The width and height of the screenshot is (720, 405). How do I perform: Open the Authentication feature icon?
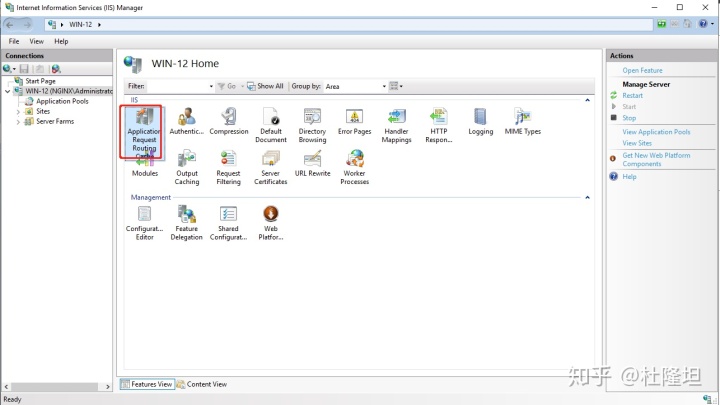point(186,121)
